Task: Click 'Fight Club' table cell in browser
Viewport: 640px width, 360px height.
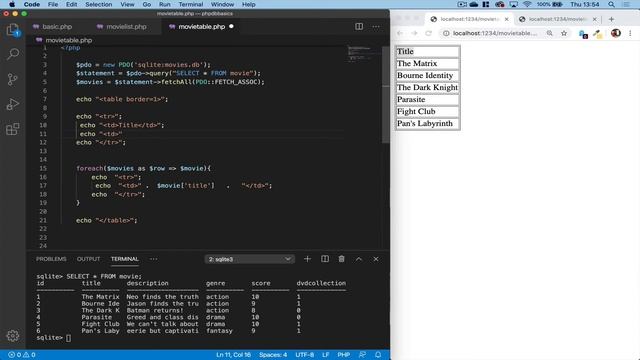Action: click(427, 111)
